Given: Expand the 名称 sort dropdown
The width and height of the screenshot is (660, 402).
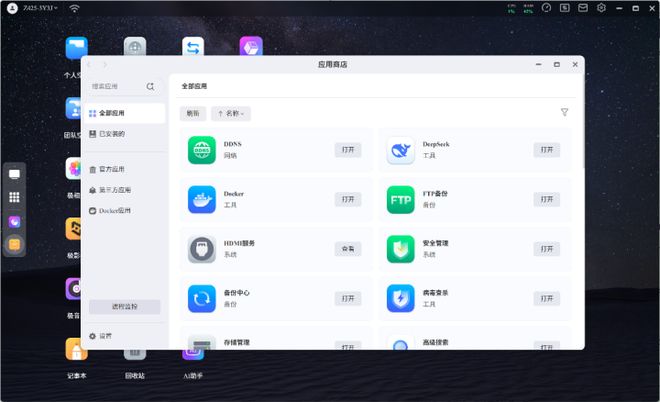Looking at the screenshot, I should (232, 114).
